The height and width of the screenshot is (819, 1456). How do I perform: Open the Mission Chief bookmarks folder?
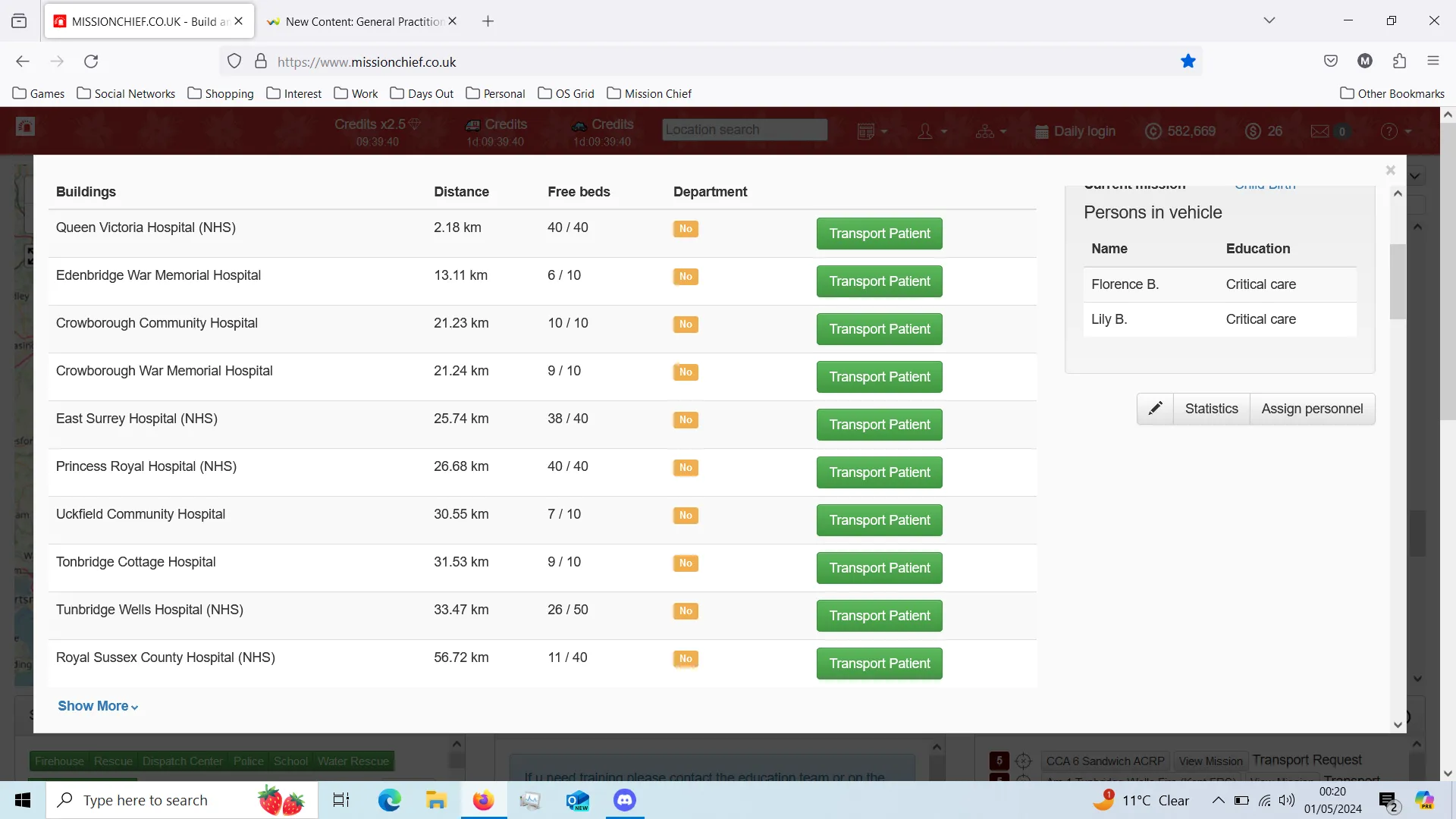[x=649, y=94]
